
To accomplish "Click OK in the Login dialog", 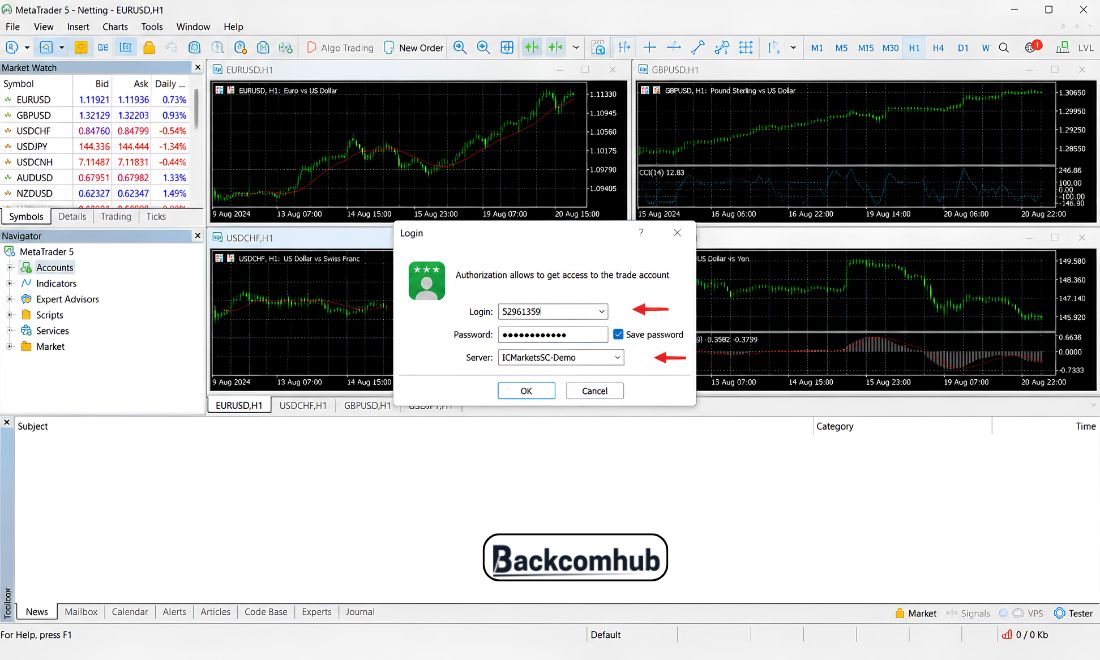I will tap(526, 391).
